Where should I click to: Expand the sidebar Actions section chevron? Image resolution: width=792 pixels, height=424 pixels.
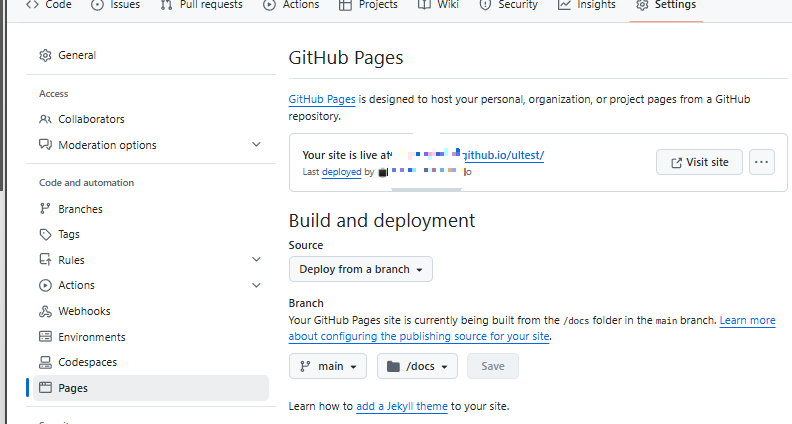point(257,285)
